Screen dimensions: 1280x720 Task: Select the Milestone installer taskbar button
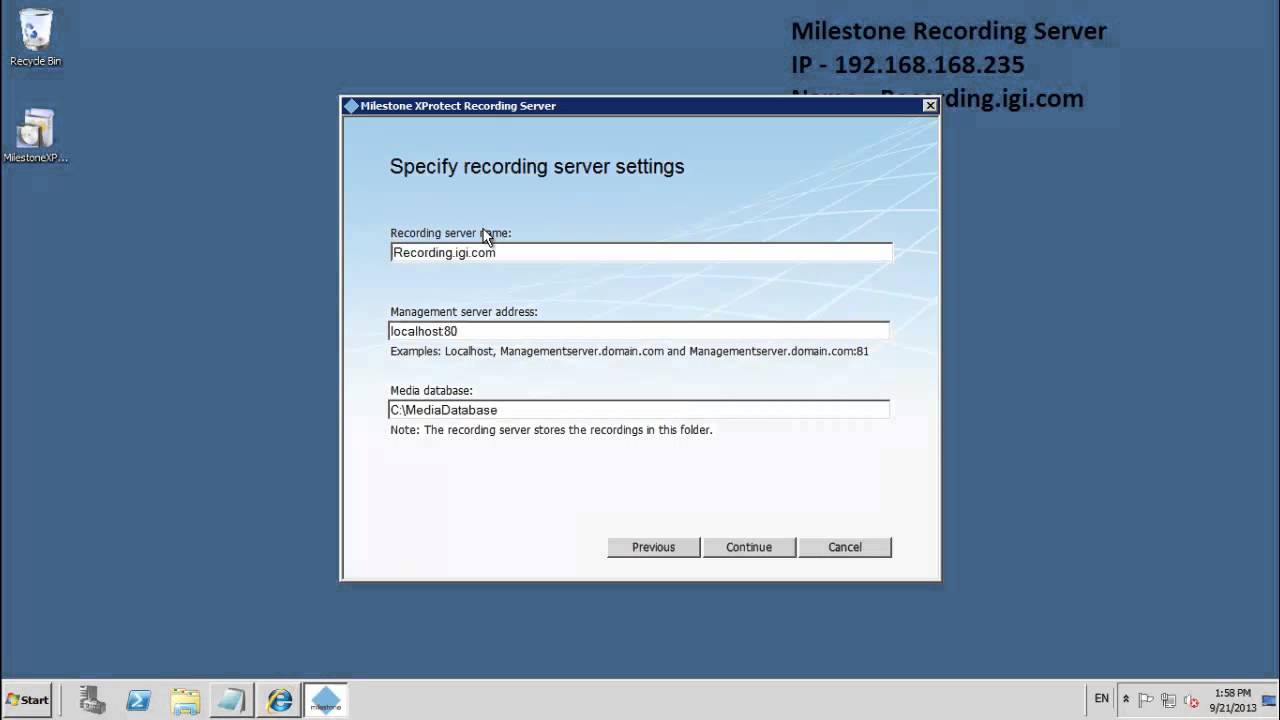325,699
